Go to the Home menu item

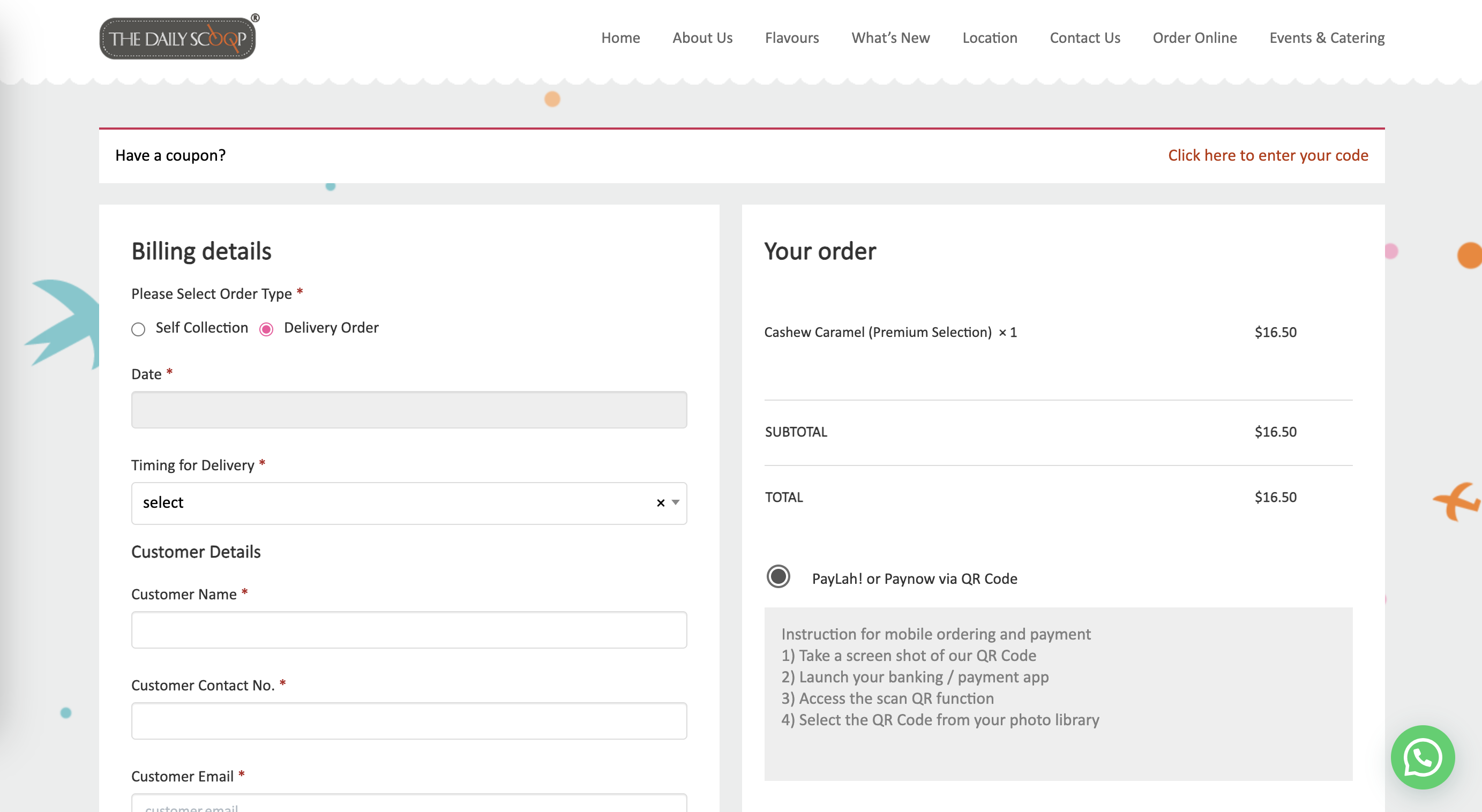[620, 38]
